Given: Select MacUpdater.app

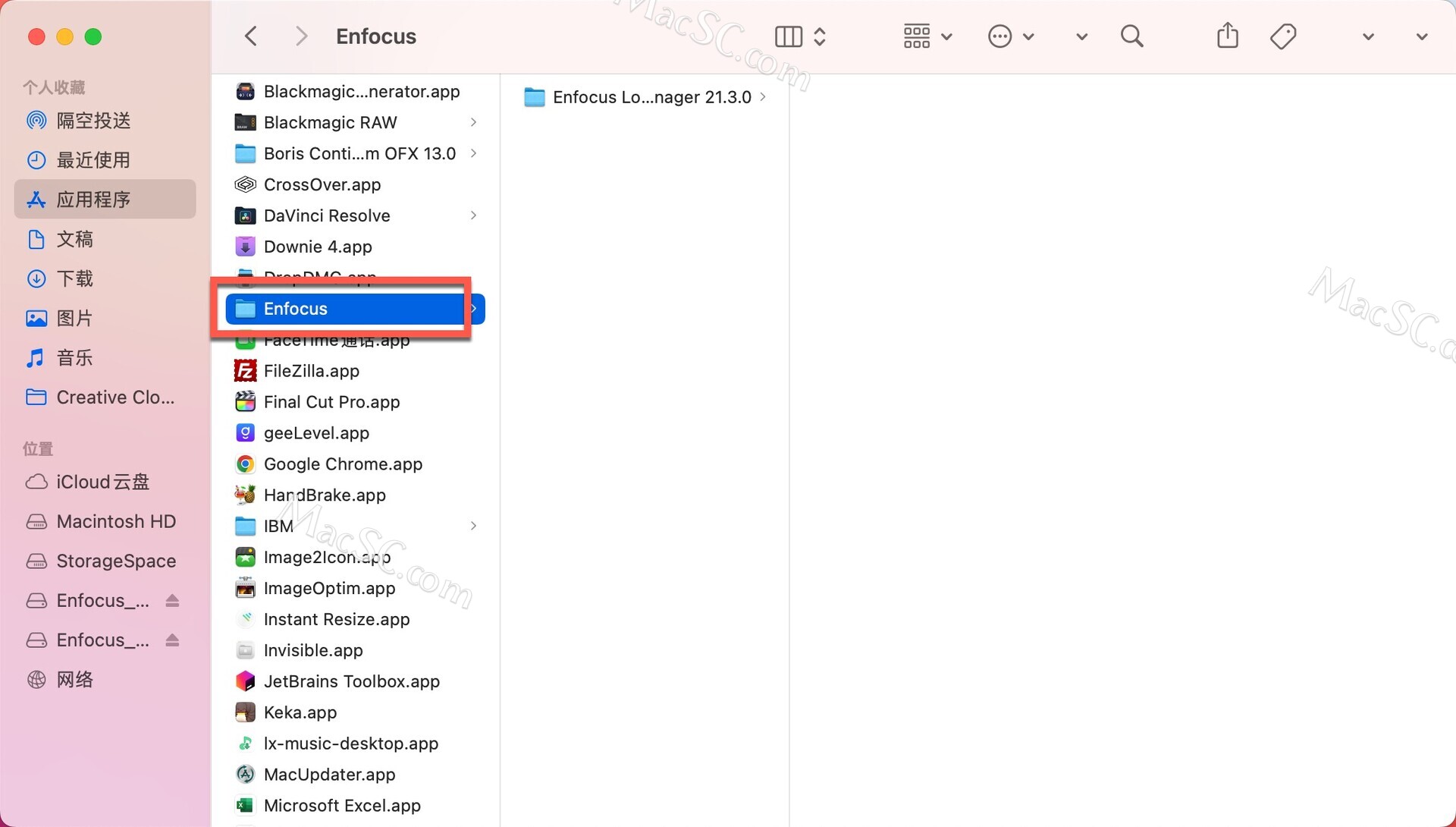Looking at the screenshot, I should coord(355,775).
